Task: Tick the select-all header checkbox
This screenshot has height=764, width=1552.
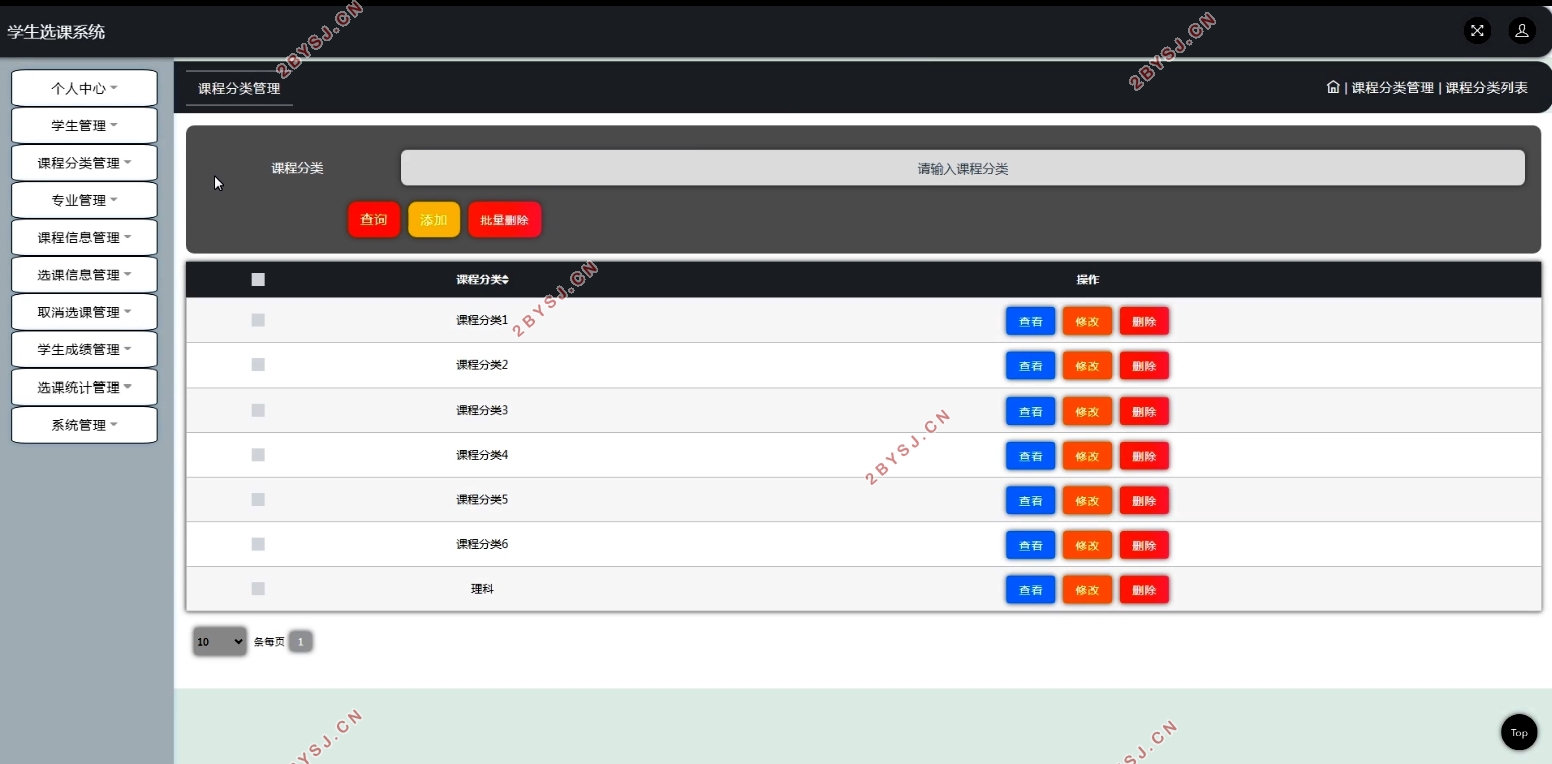Action: click(258, 280)
